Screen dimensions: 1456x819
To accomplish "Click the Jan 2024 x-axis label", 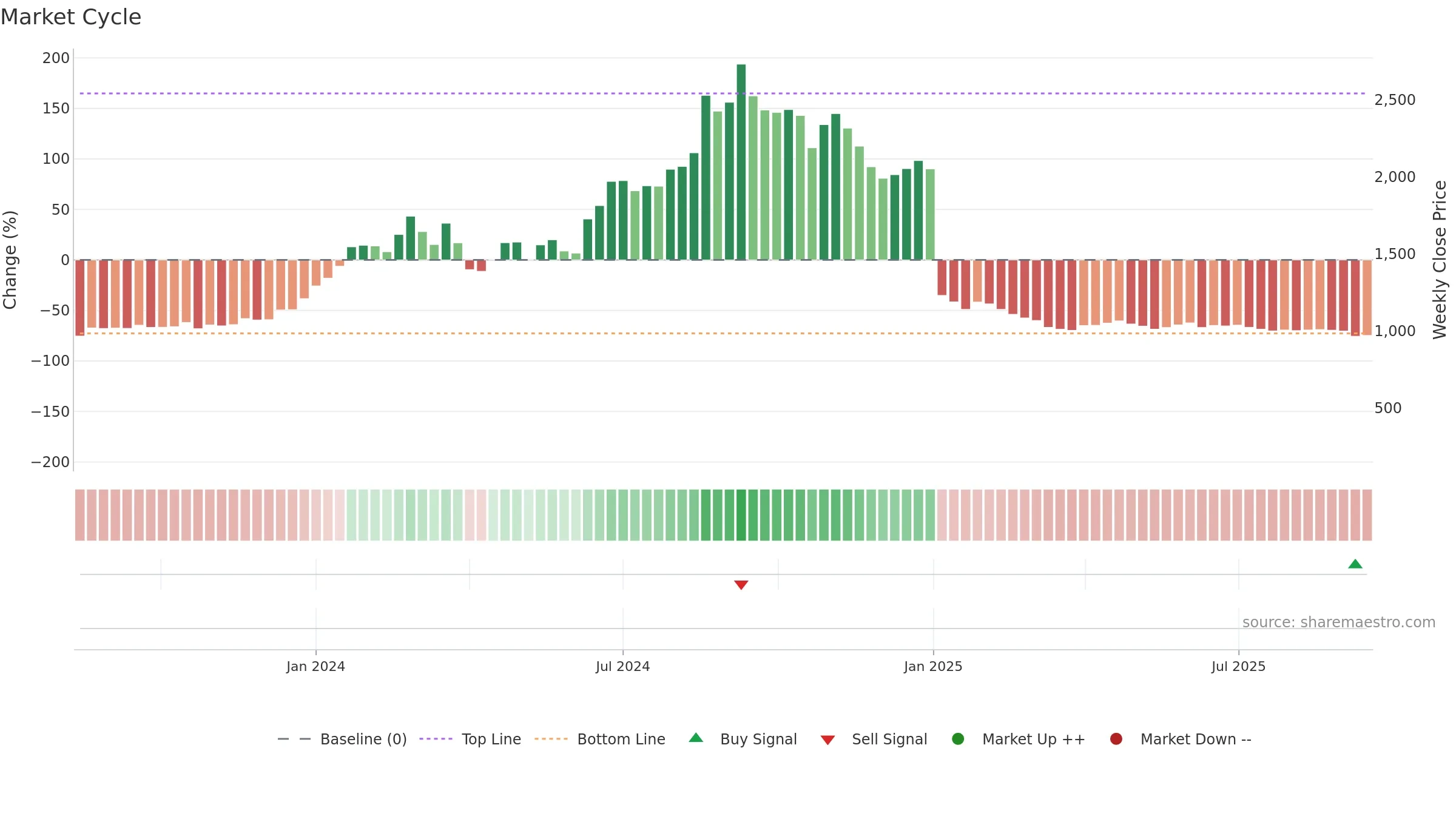I will pos(316,667).
